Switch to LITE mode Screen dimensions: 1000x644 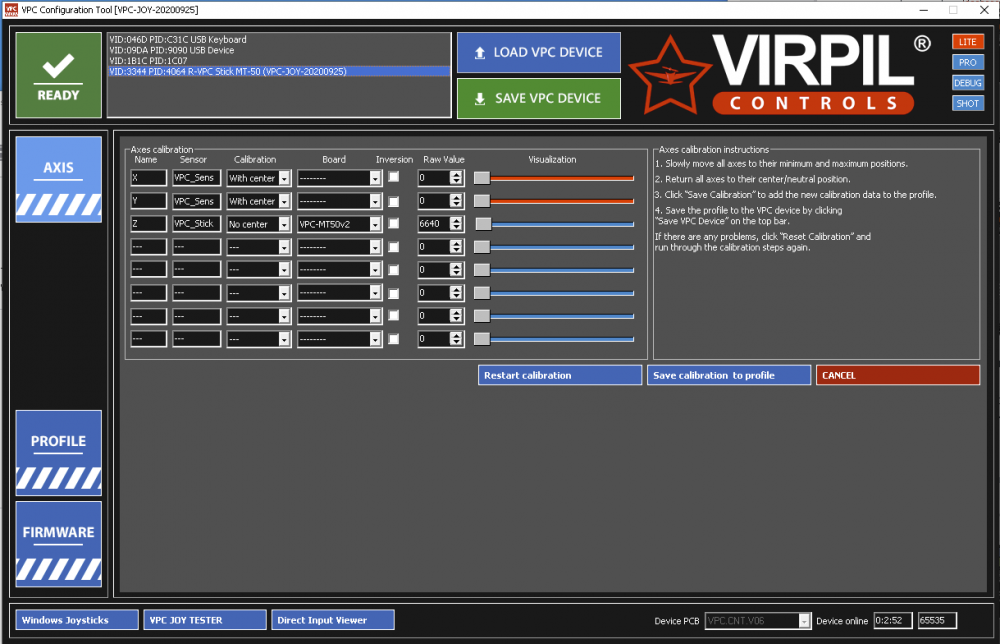[967, 42]
